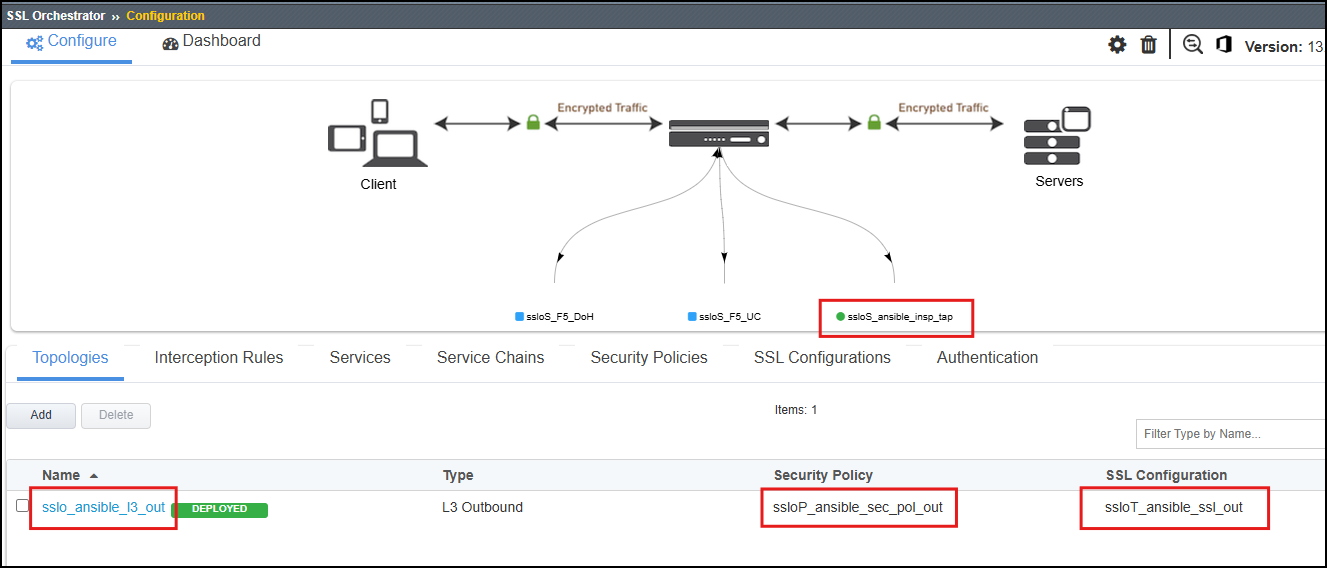Open the Services tab

coord(360,358)
